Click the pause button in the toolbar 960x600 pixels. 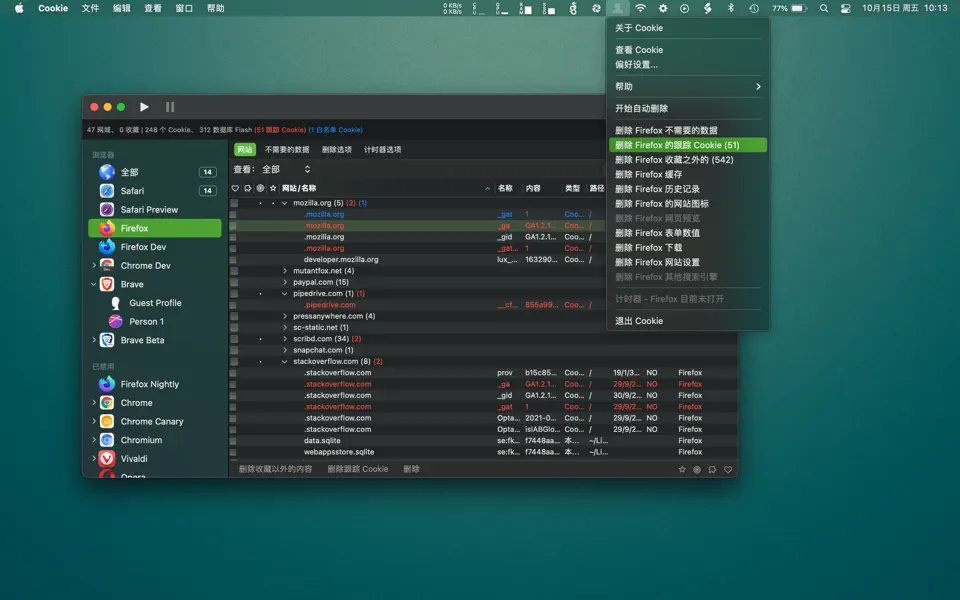coord(170,107)
